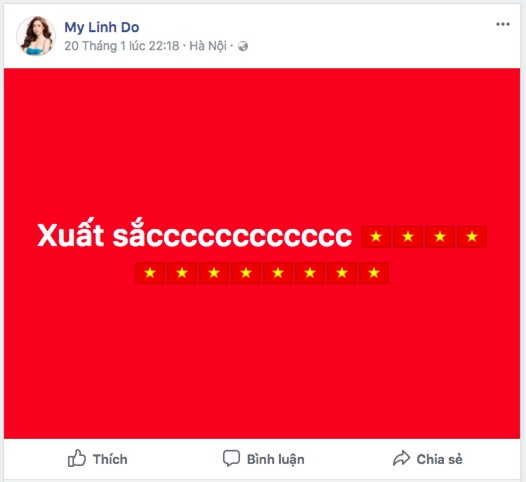
Task: Click the Thích like button label
Action: pyautogui.click(x=110, y=459)
